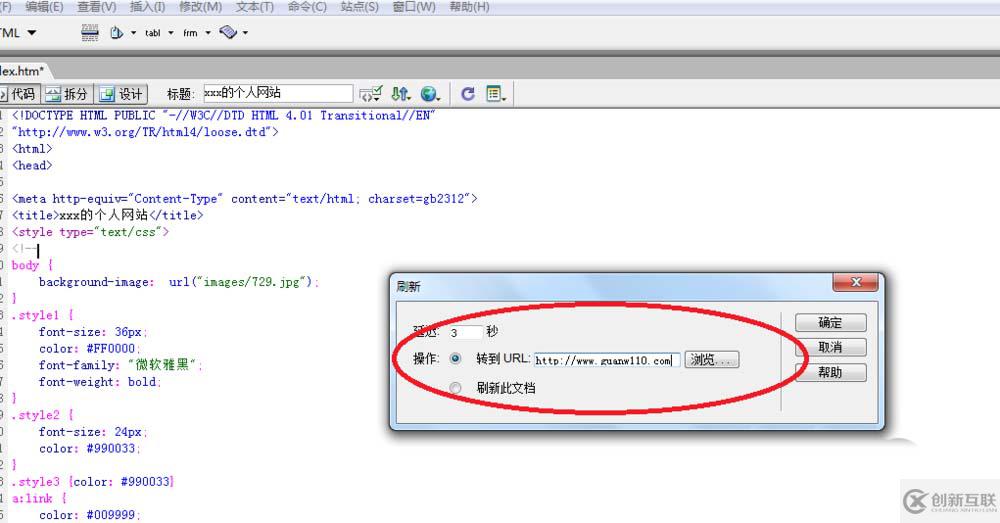This screenshot has height=523, width=1000.
Task: Select the 刷新此文档 radio button
Action: pyautogui.click(x=455, y=388)
